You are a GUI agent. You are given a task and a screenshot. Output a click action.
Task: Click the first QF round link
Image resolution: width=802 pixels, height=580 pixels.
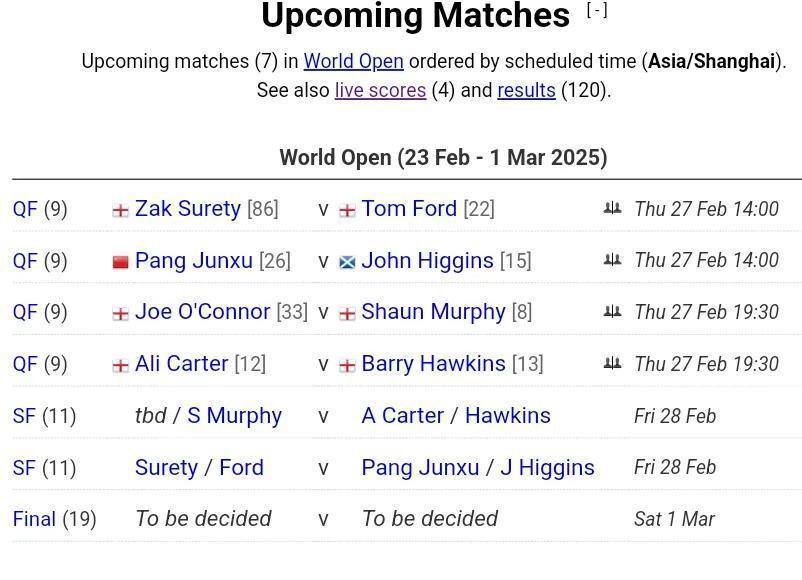coord(25,209)
